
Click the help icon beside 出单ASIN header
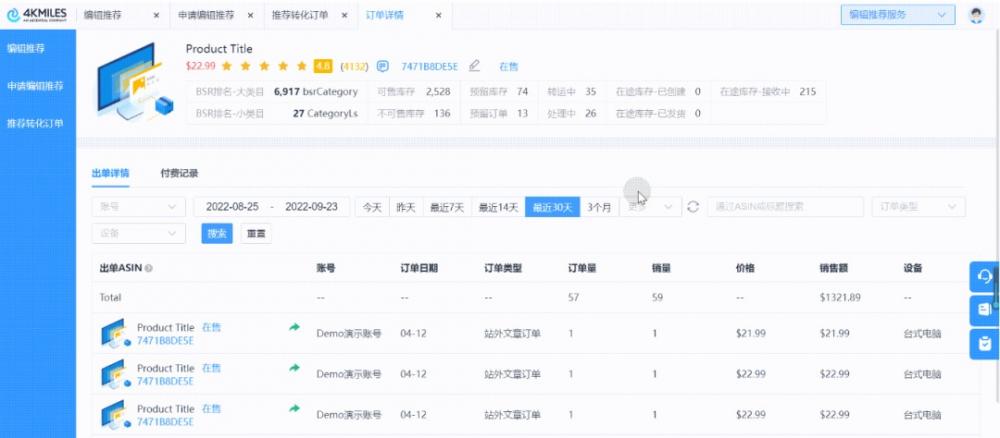click(x=149, y=269)
